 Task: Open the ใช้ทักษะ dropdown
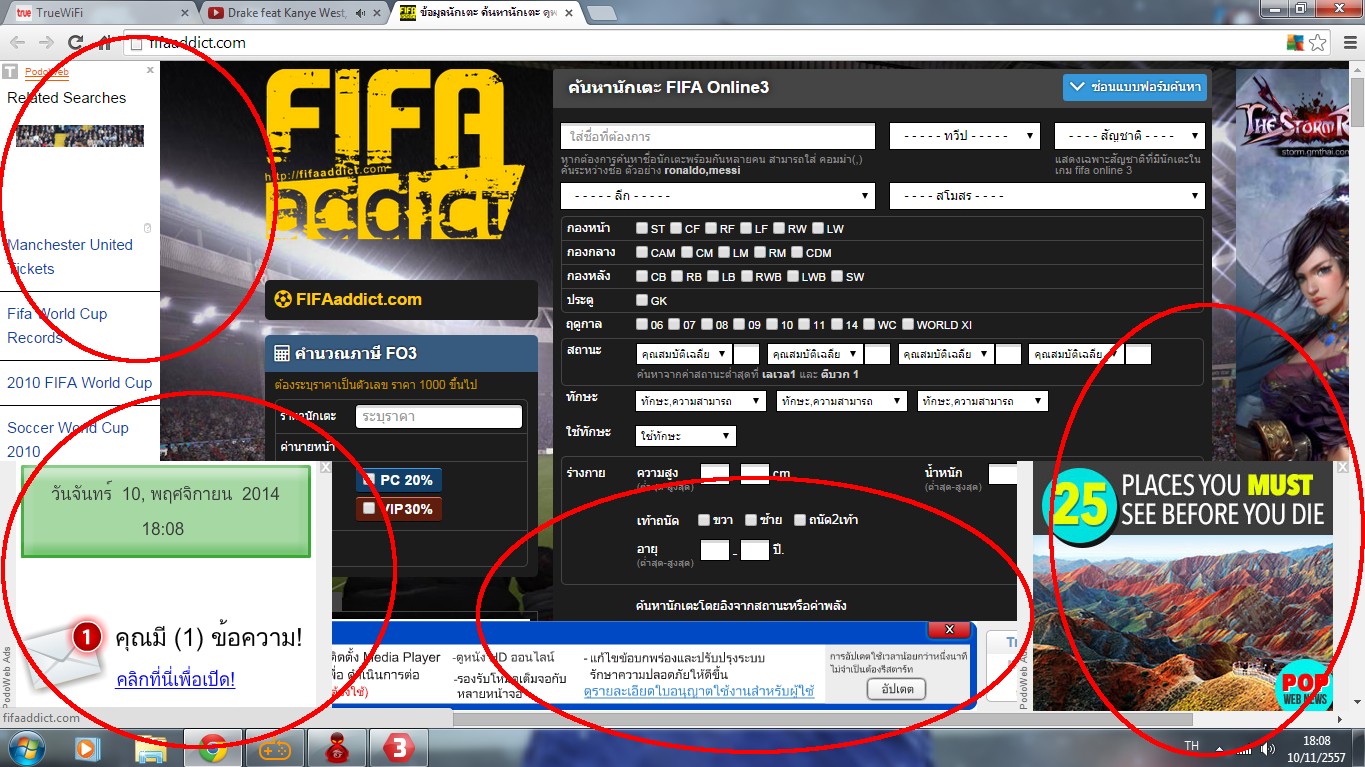coord(686,436)
